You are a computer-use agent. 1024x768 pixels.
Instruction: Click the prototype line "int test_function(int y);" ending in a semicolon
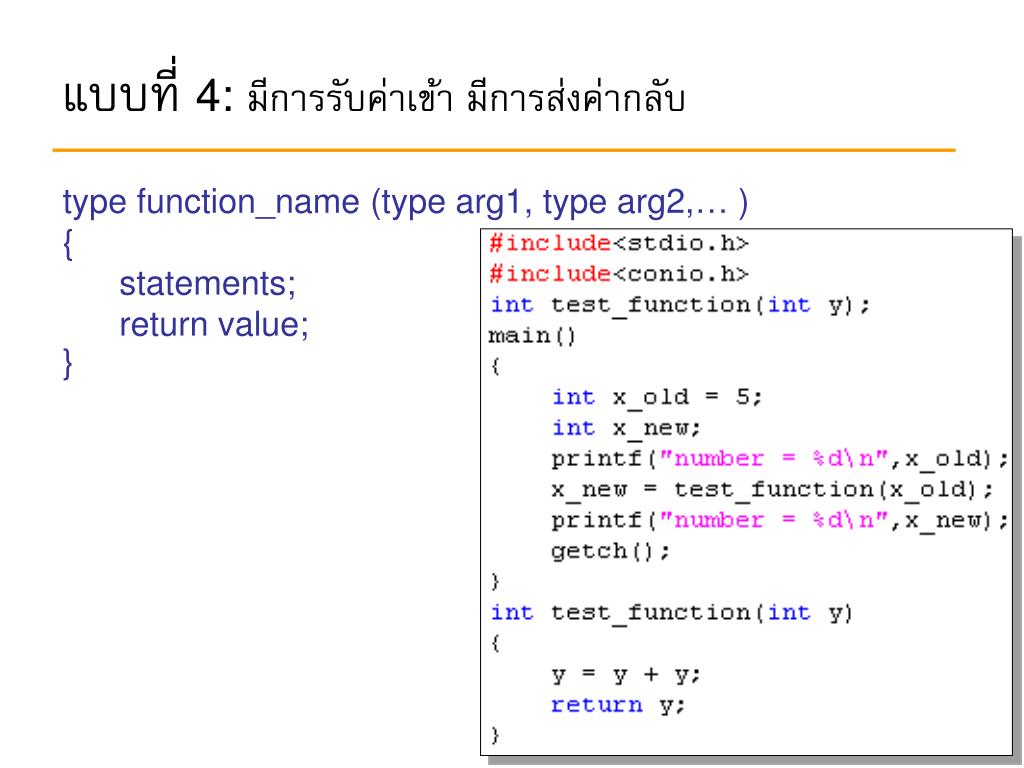click(680, 305)
